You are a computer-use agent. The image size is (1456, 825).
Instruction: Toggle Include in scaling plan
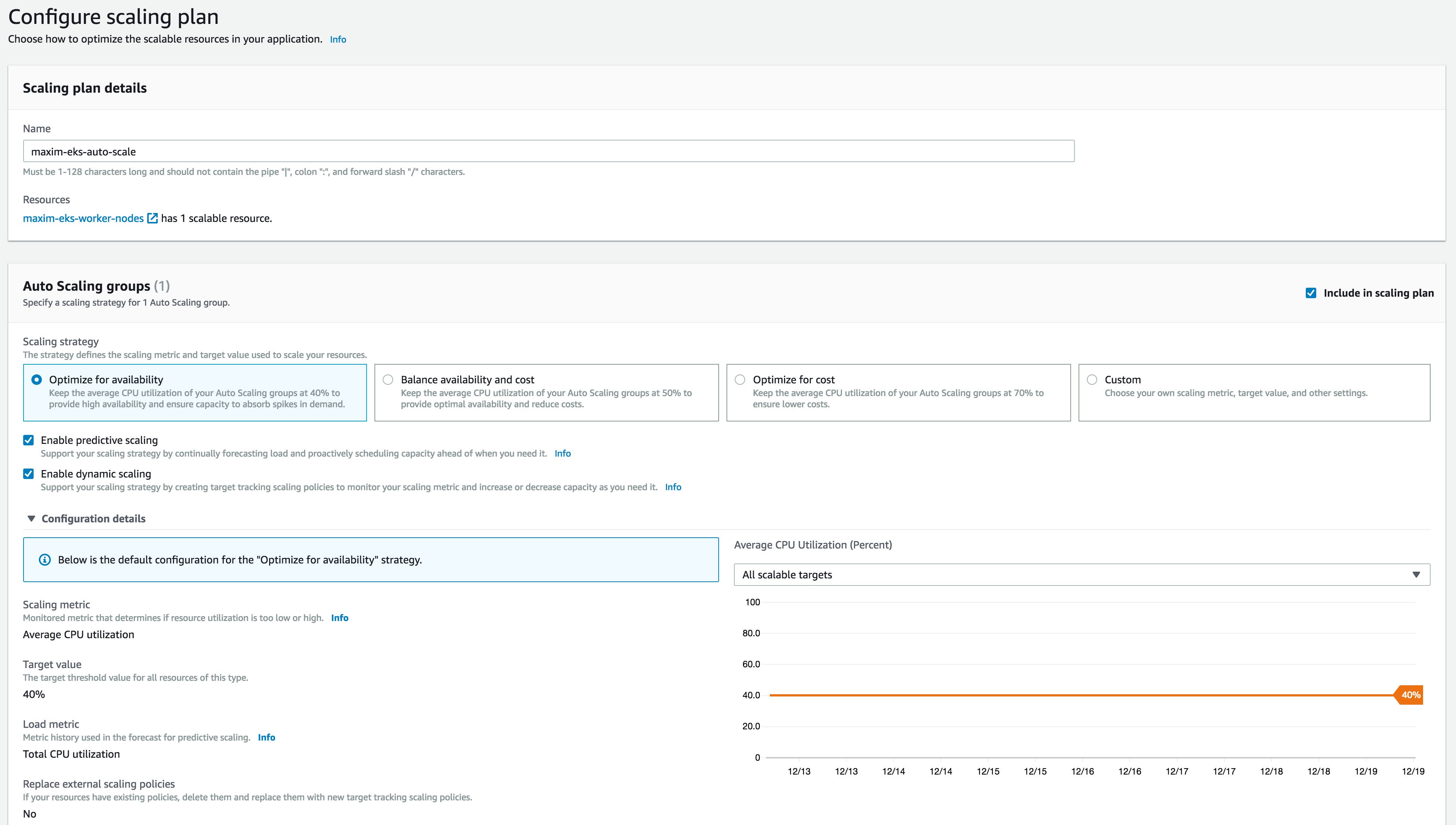pyautogui.click(x=1310, y=293)
